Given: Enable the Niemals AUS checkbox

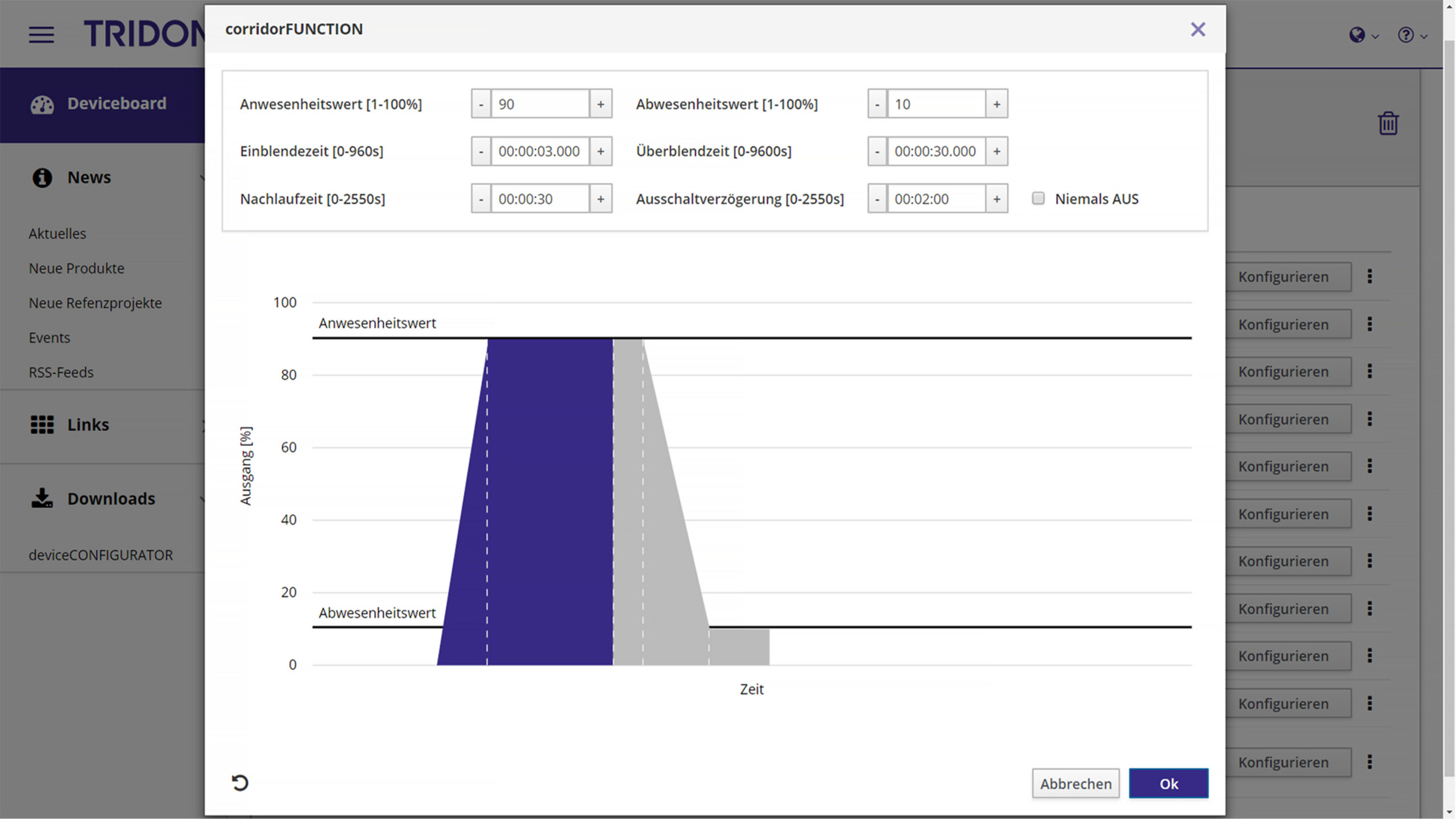Looking at the screenshot, I should click(1038, 198).
